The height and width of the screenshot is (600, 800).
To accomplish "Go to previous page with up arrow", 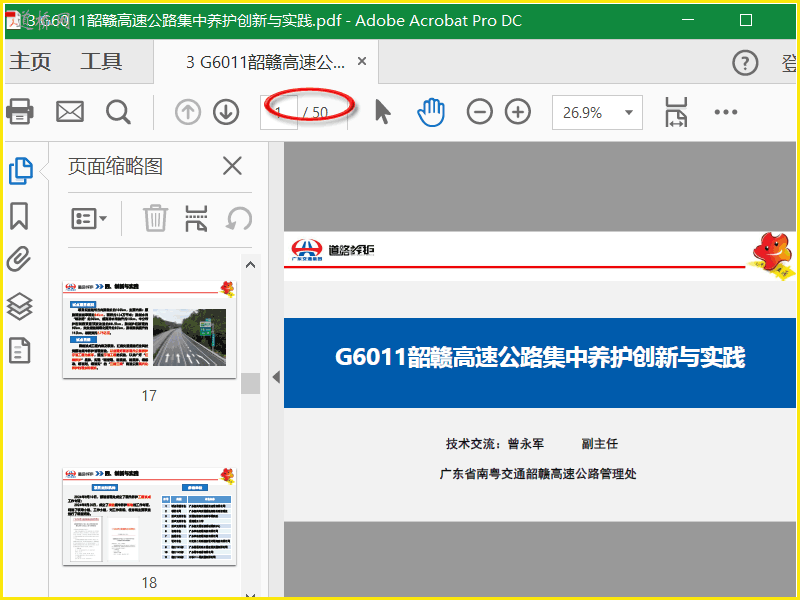I will tap(188, 112).
